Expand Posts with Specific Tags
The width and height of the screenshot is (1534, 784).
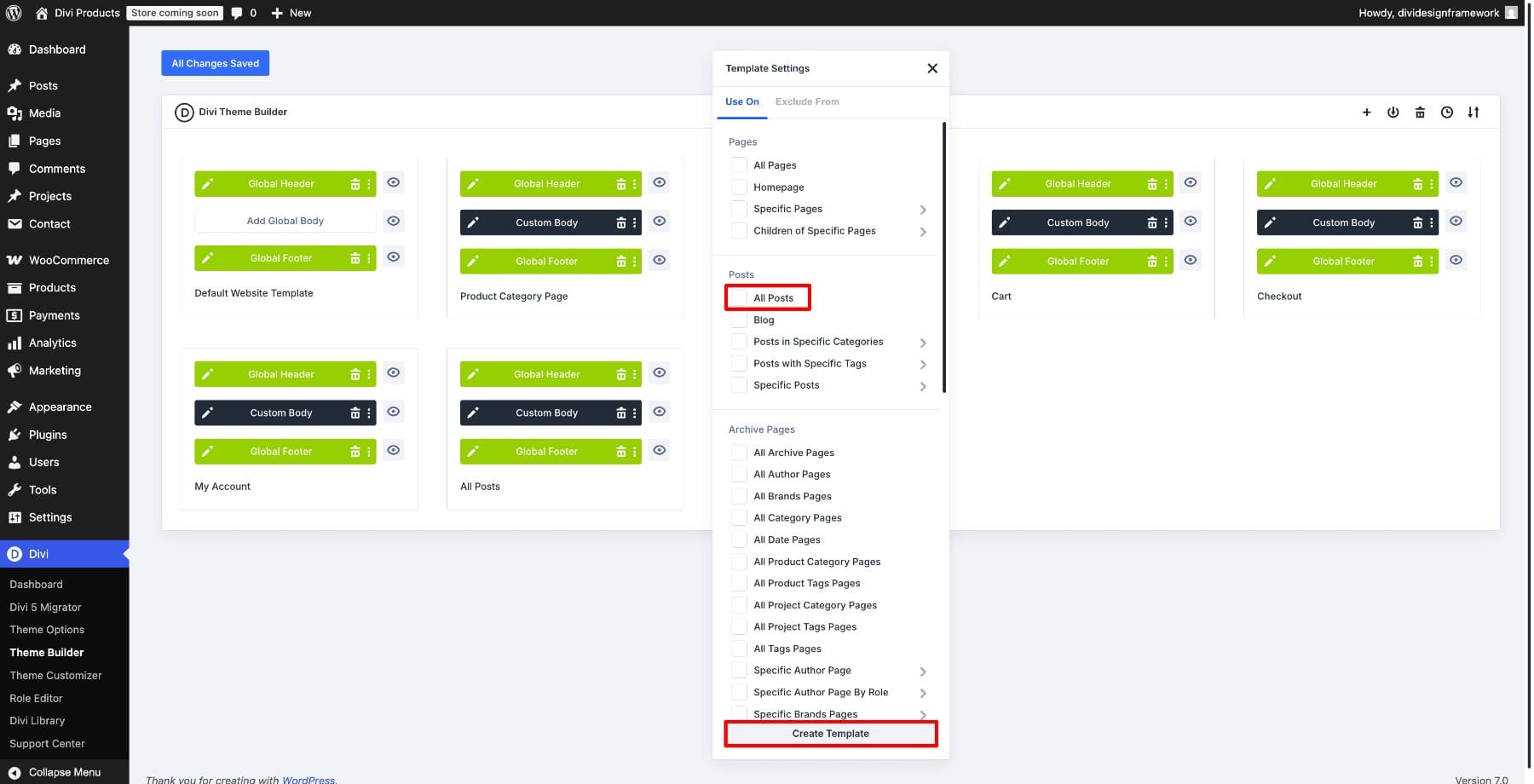tap(923, 365)
